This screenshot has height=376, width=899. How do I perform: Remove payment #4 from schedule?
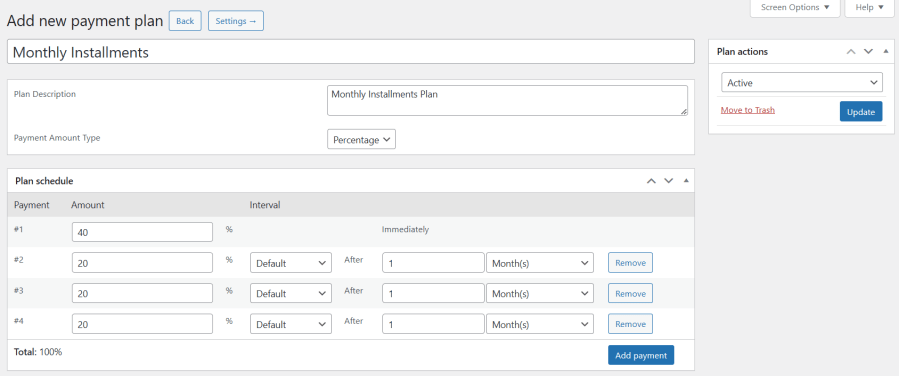point(630,324)
